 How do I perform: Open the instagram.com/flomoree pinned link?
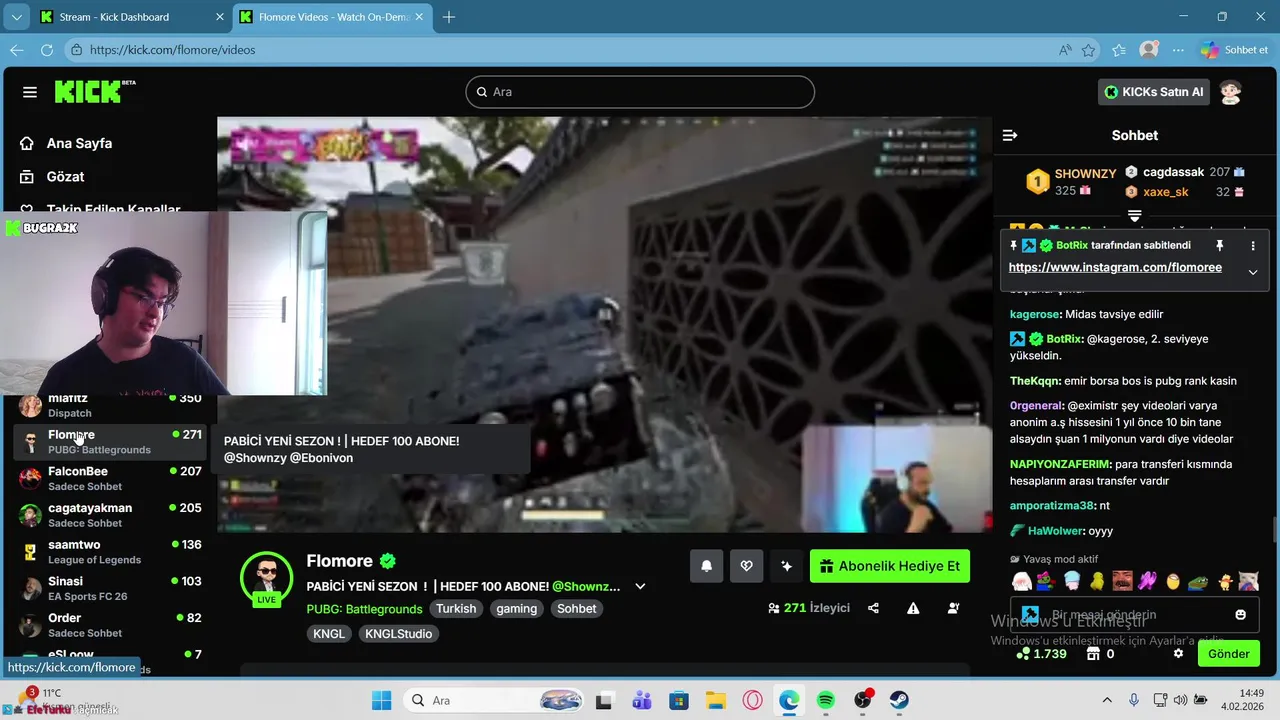click(1115, 267)
